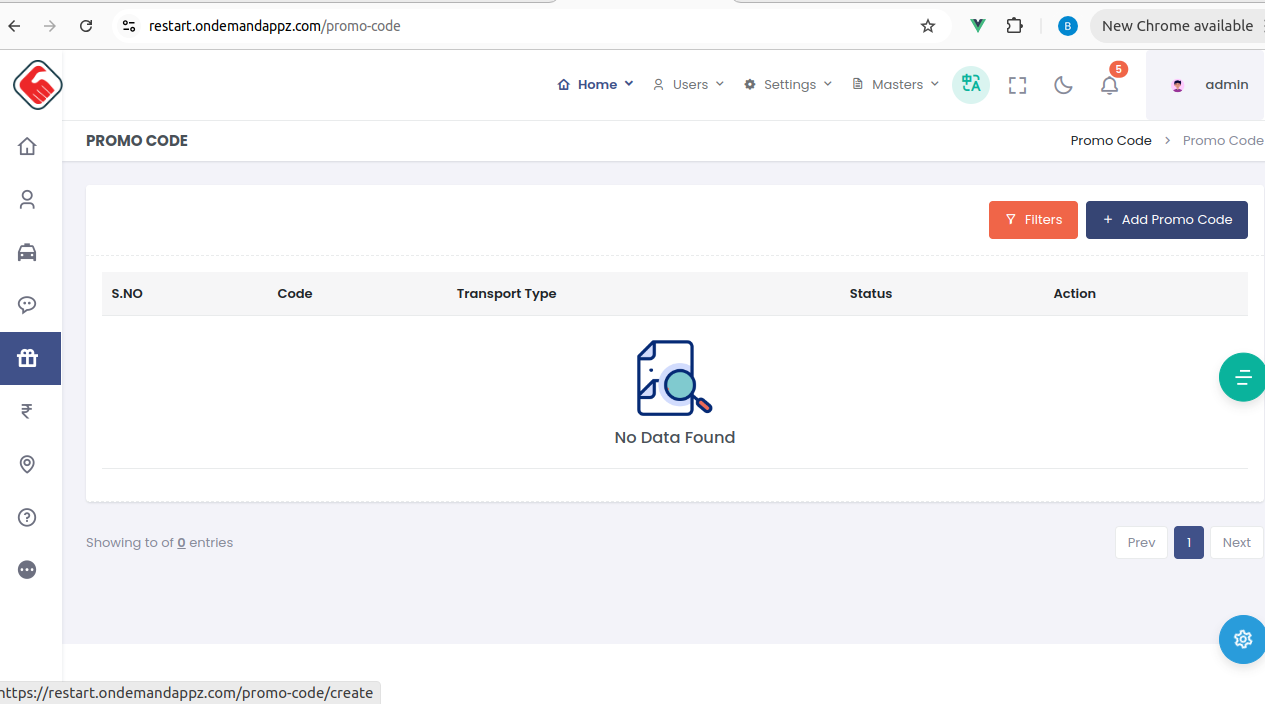Open the Settings dropdown menu

(788, 85)
